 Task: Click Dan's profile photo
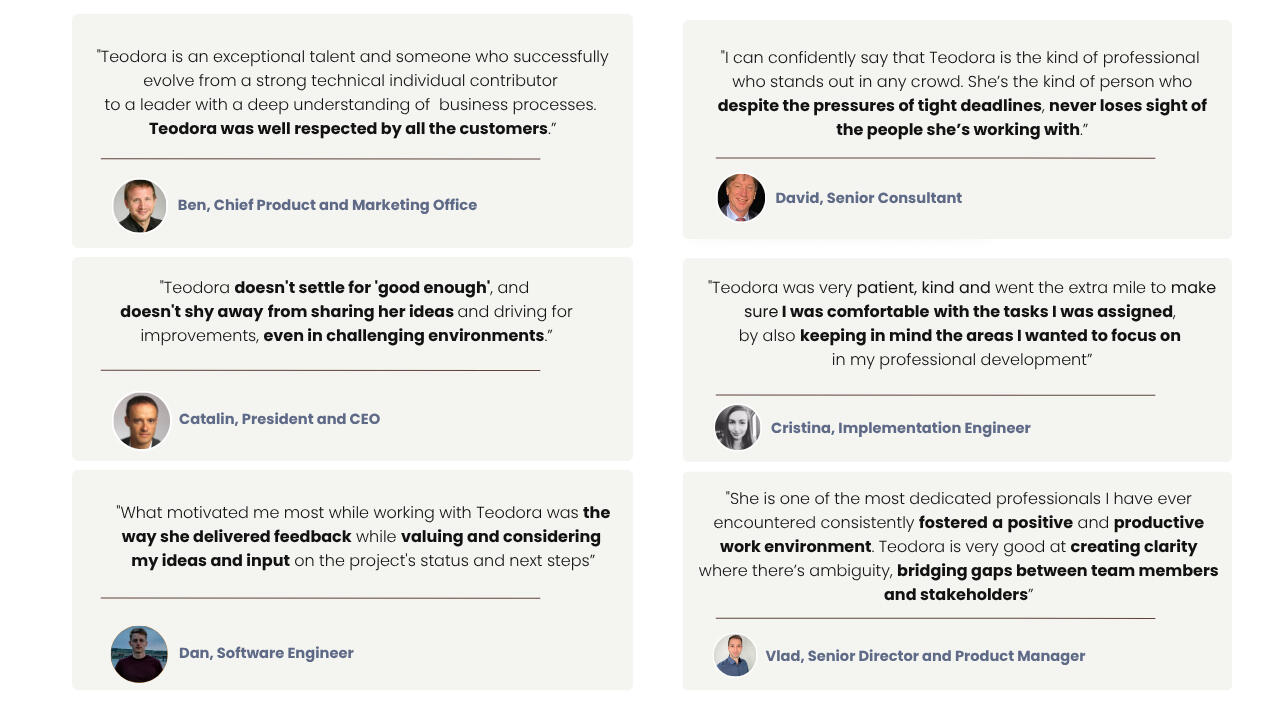pyautogui.click(x=139, y=654)
